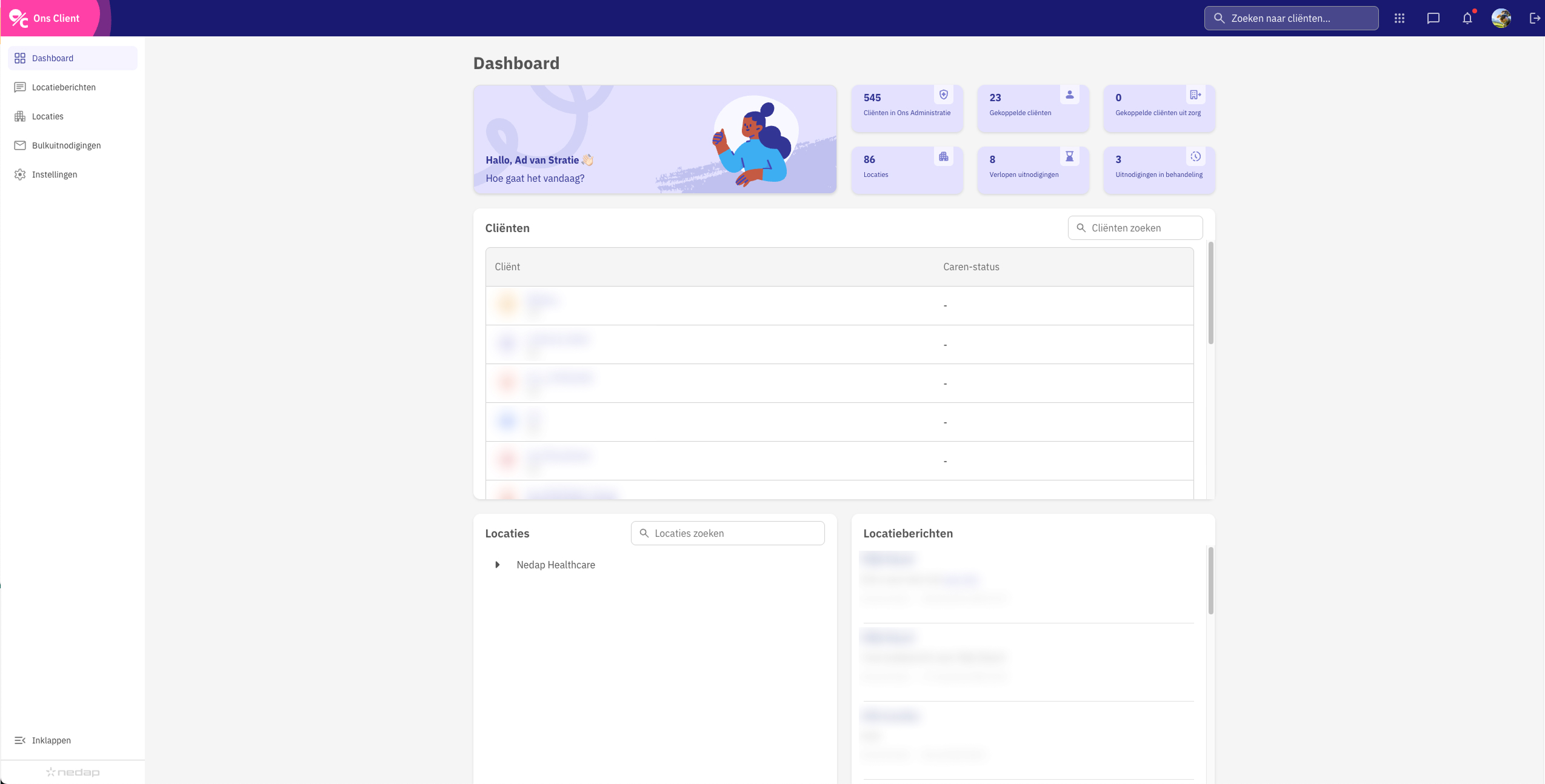Click the Dashboard page title
1545x784 pixels.
point(516,63)
